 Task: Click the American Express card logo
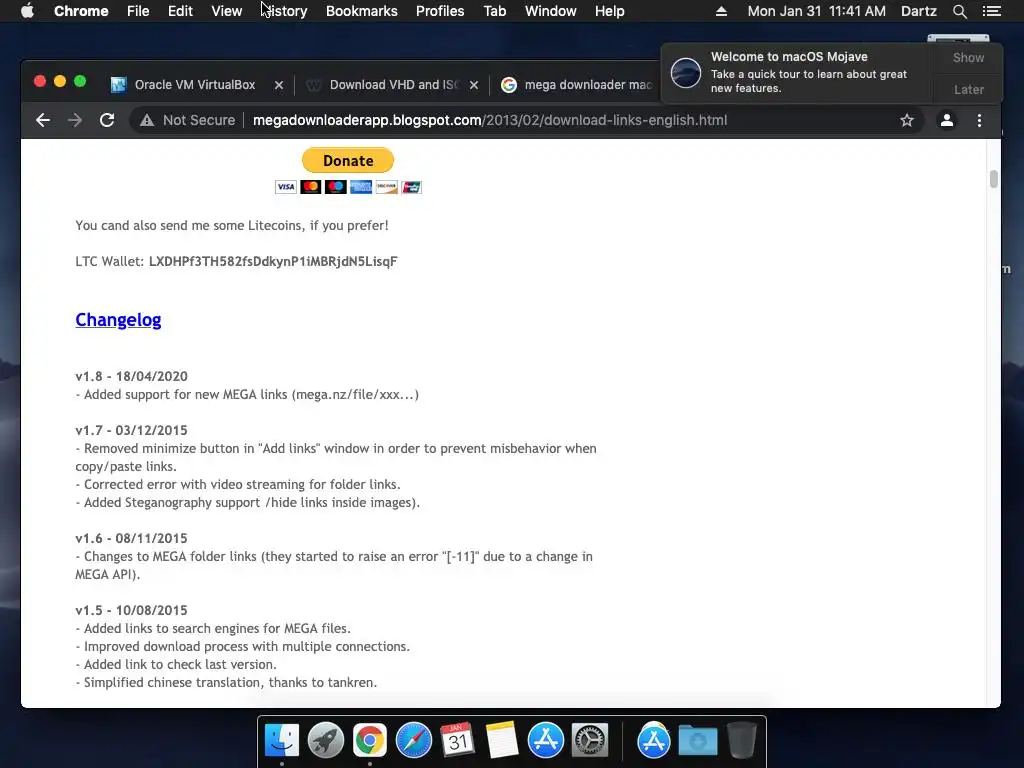click(x=360, y=187)
